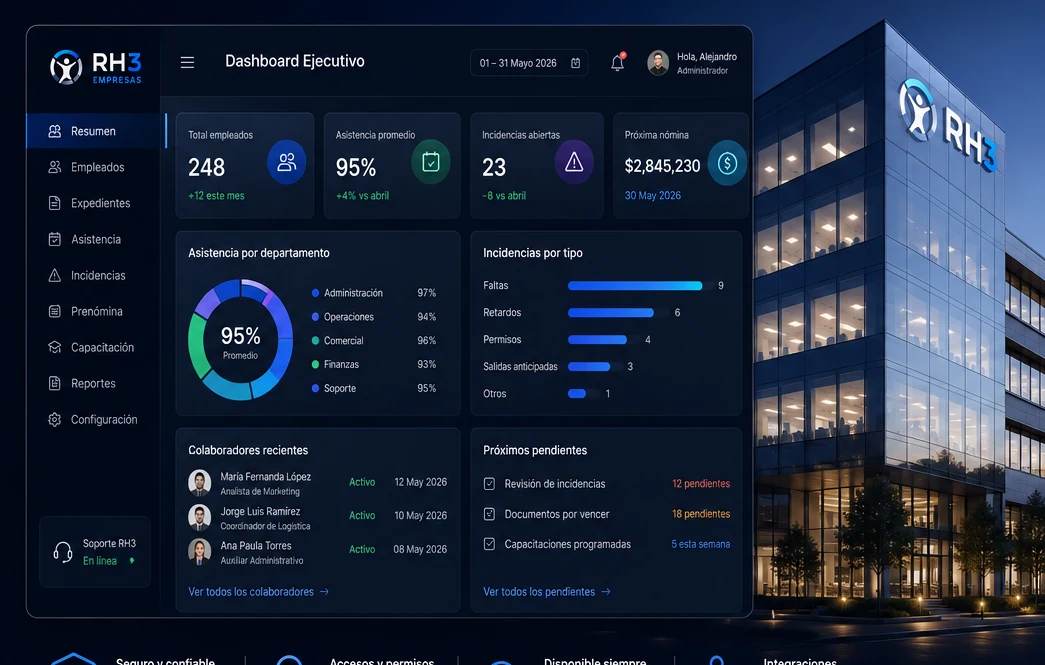
Task: Click the Incidencias warning triangle icon in sidebar
Action: [55, 275]
